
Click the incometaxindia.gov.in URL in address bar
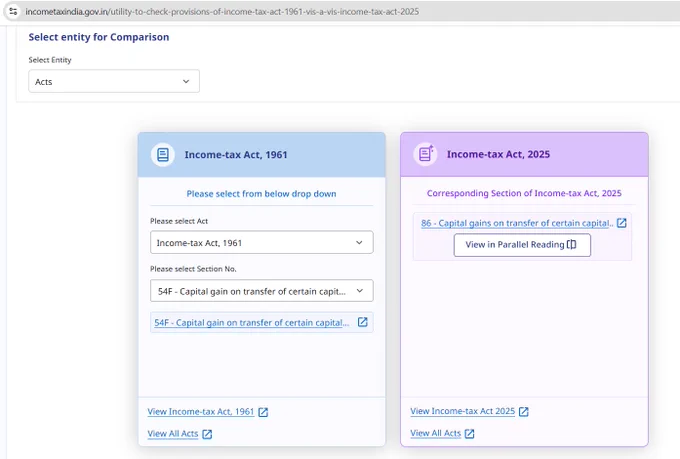(x=222, y=12)
